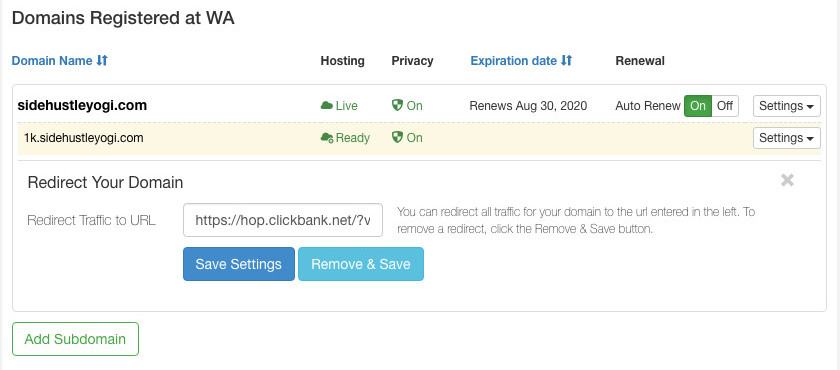The height and width of the screenshot is (370, 840).
Task: Click the Save Settings button
Action: click(238, 264)
